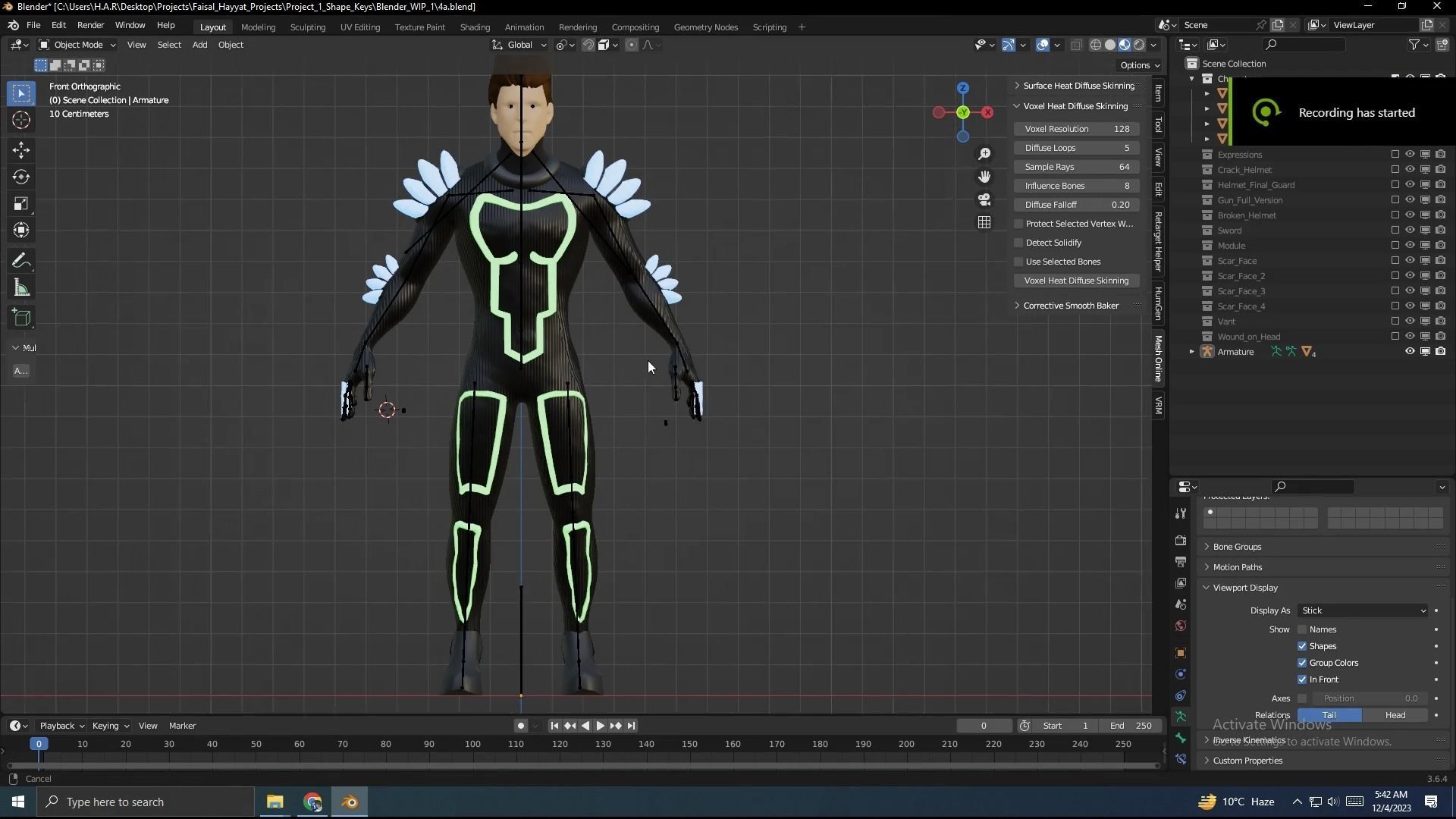
Task: Activate the Transform tool
Action: click(21, 230)
